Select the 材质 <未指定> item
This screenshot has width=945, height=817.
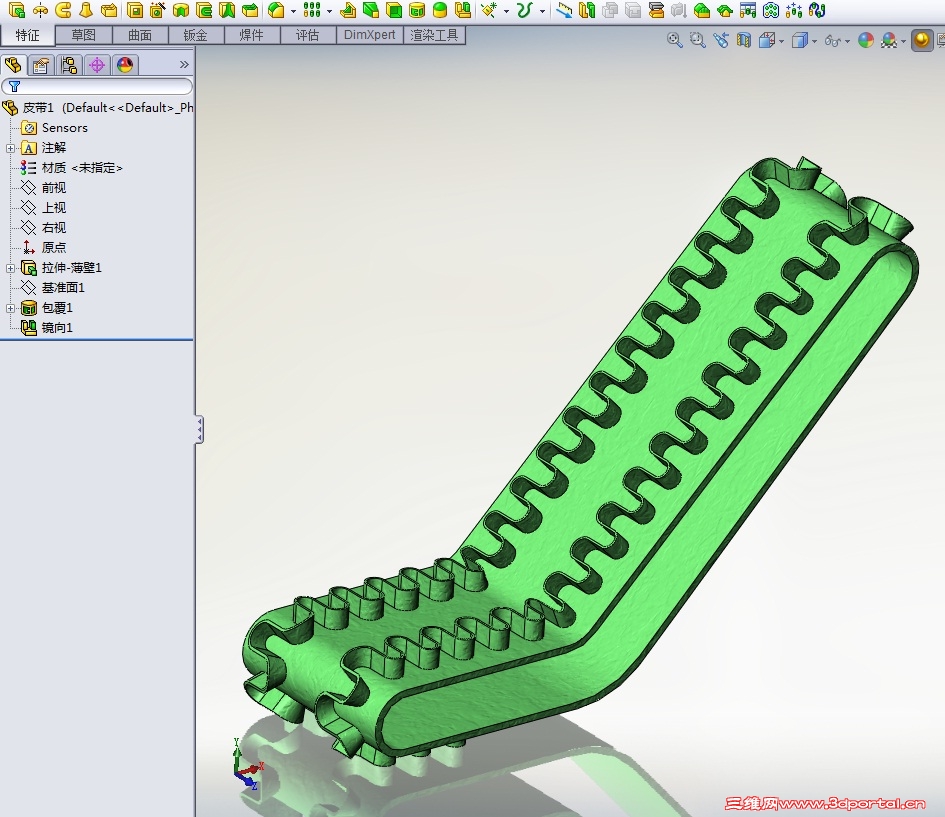72,168
